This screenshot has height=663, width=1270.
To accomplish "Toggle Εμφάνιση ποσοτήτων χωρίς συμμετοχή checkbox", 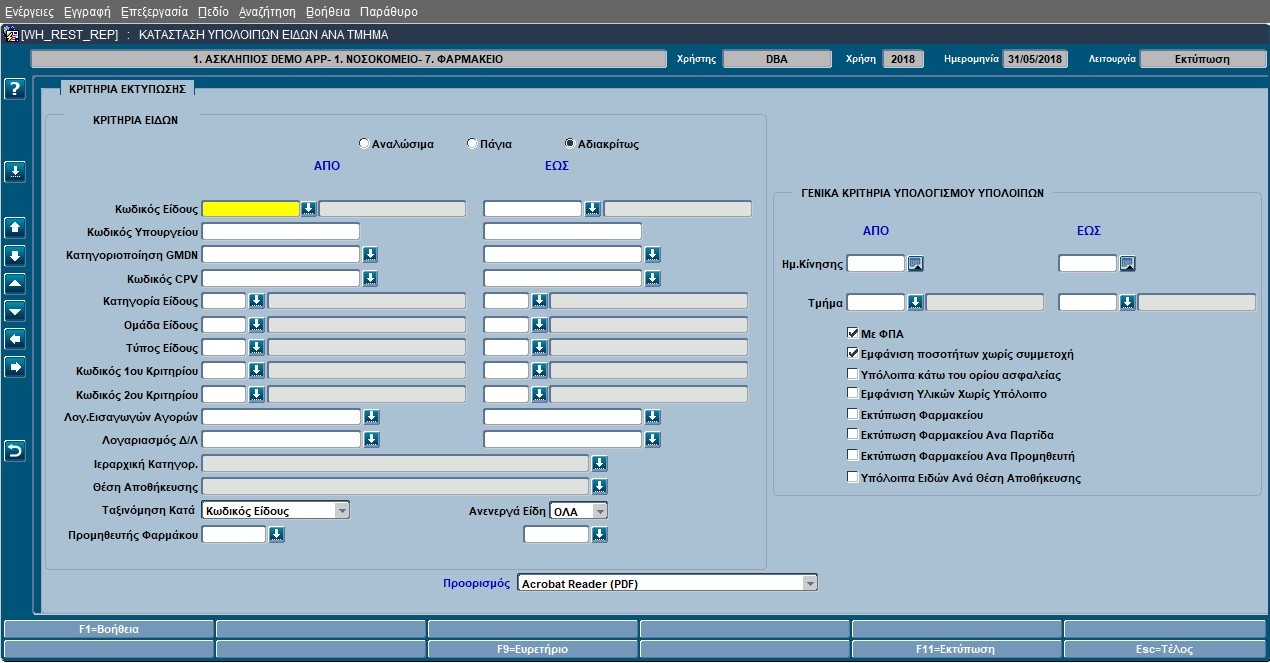I will coord(853,354).
